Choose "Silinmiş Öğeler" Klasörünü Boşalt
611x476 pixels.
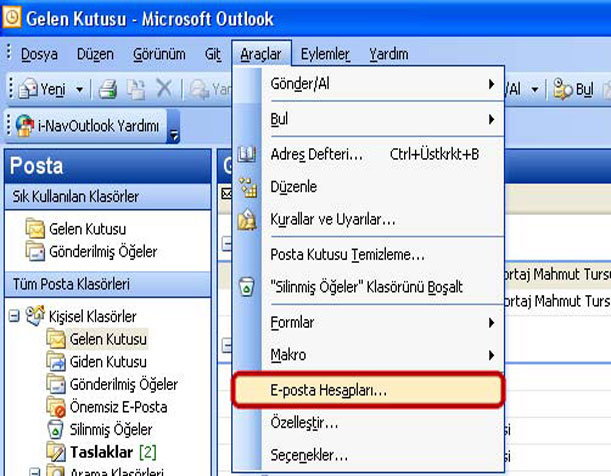[382, 287]
